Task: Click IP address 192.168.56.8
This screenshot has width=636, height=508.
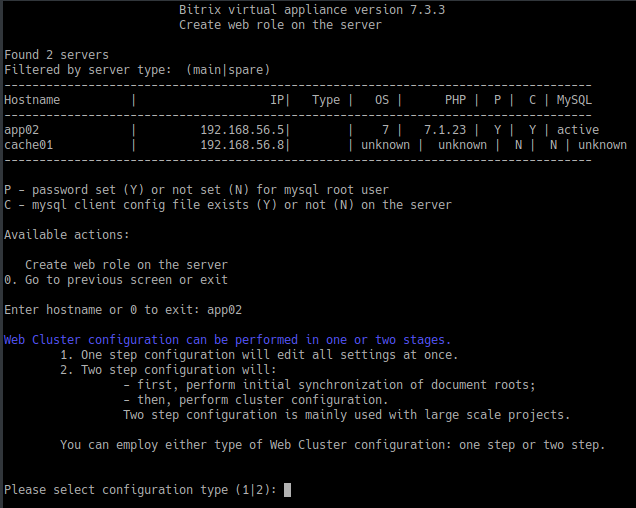Action: point(242,145)
